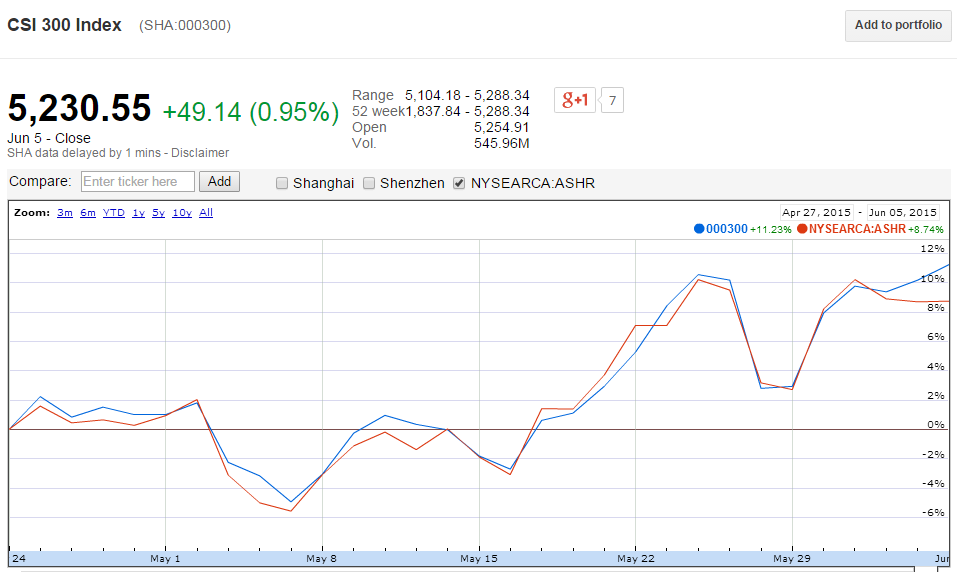Select the 10y zoom option
Viewport: 957px width, 572px height.
pyautogui.click(x=181, y=212)
